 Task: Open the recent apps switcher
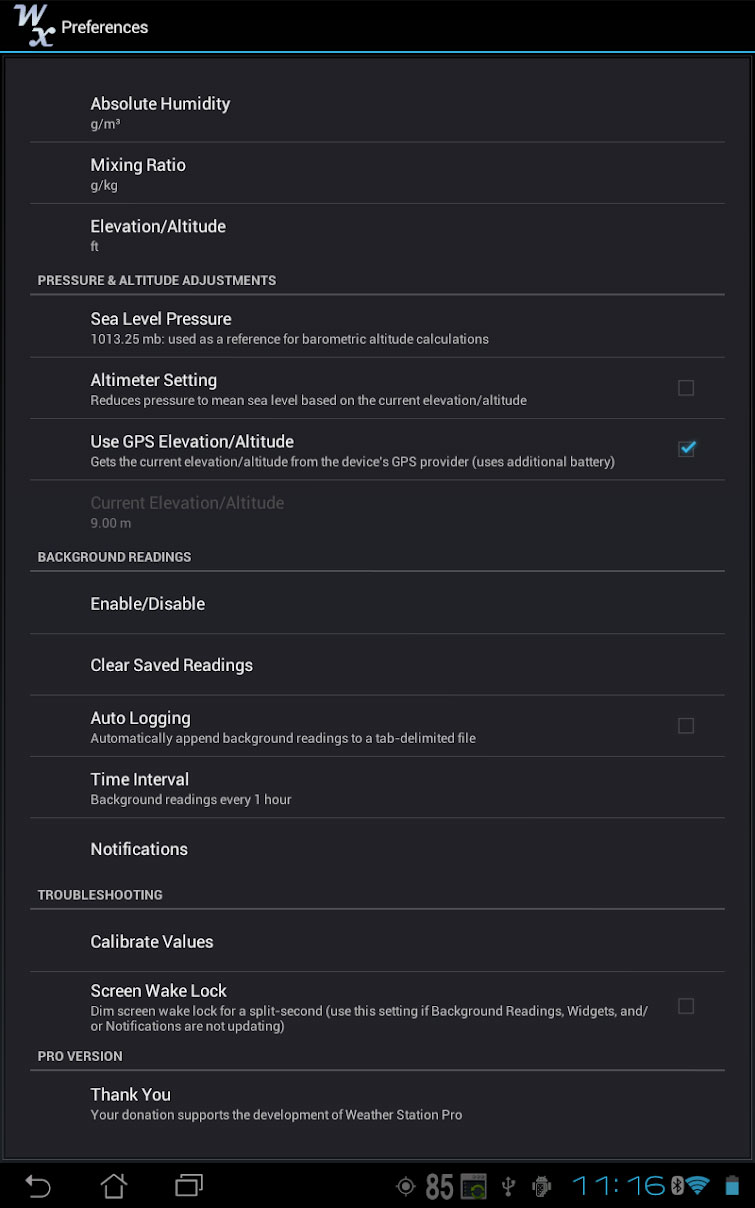click(x=189, y=1186)
